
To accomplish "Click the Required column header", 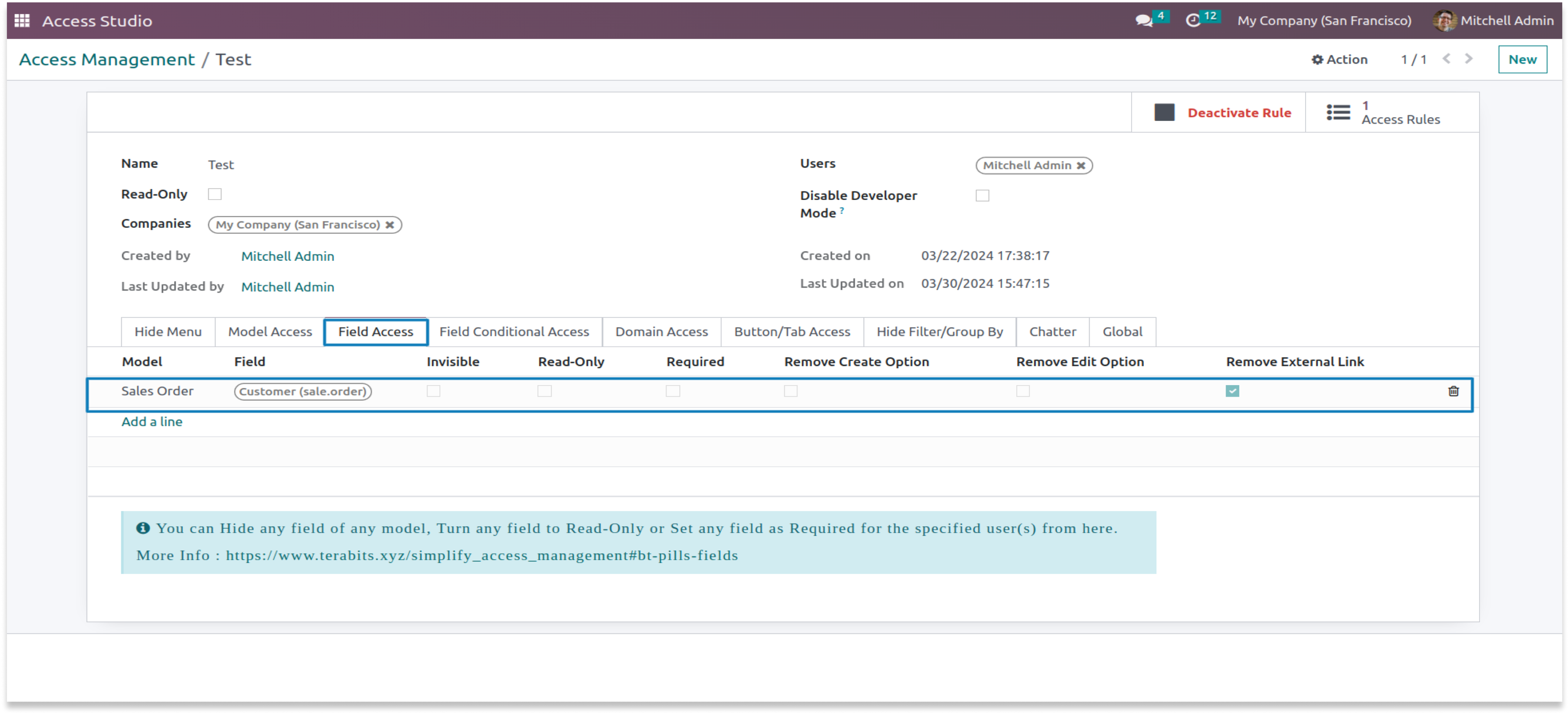I will [x=695, y=362].
